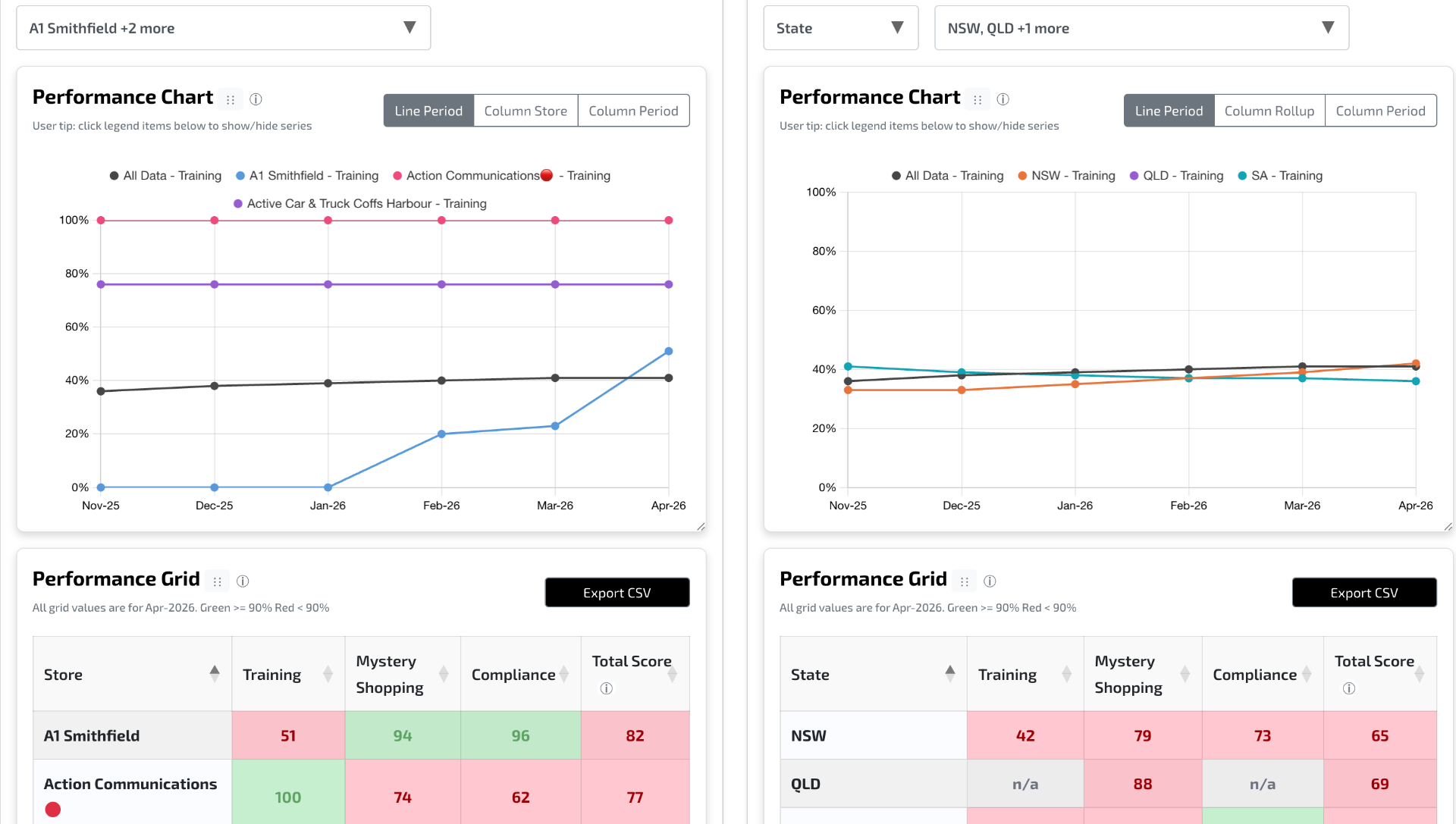Click Action Communications Nov-25 point at 100%
Screen dimensions: 1456x824
point(101,221)
